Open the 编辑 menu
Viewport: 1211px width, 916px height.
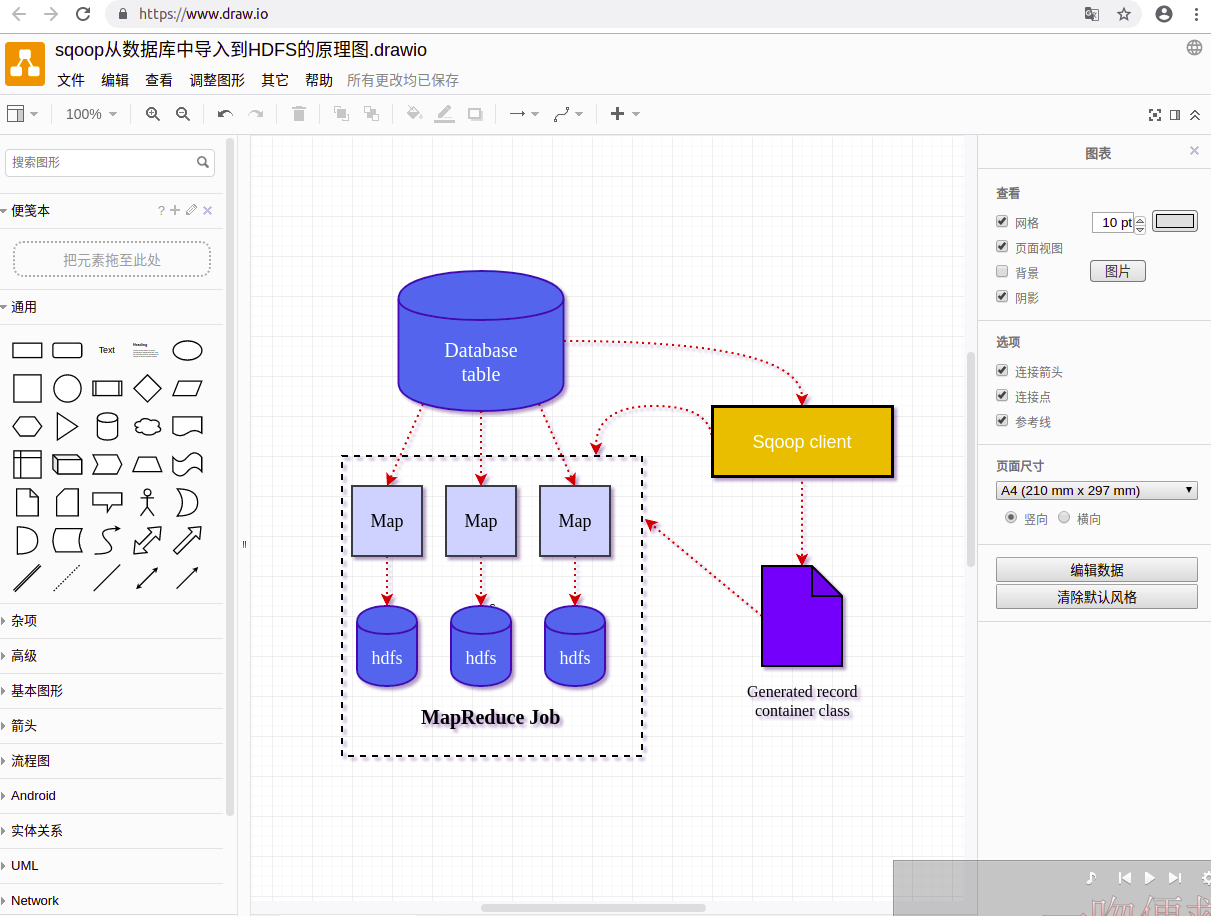[x=114, y=80]
